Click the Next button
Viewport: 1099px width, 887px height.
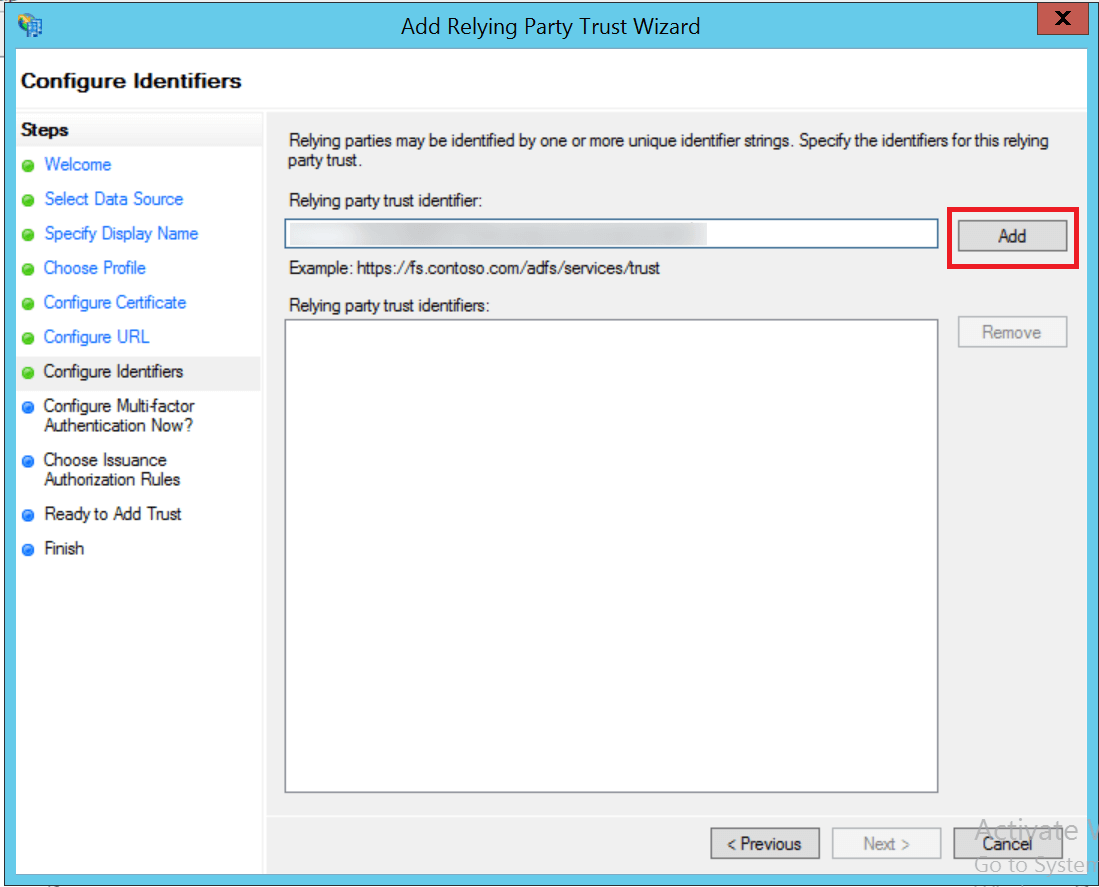[x=886, y=844]
